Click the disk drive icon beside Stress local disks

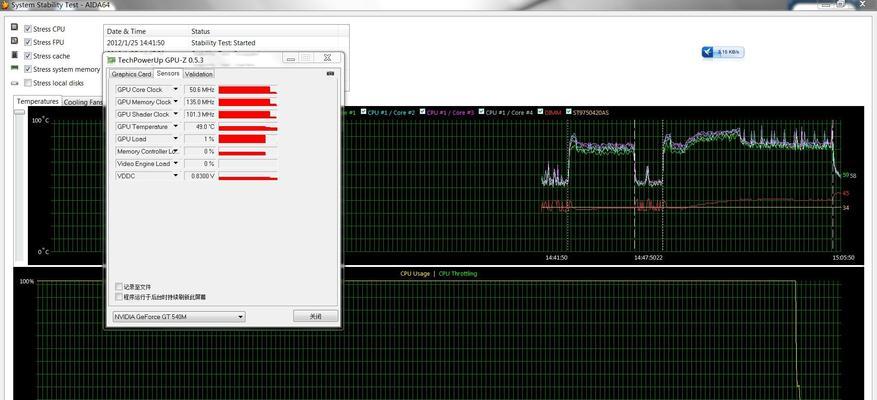[x=14, y=83]
